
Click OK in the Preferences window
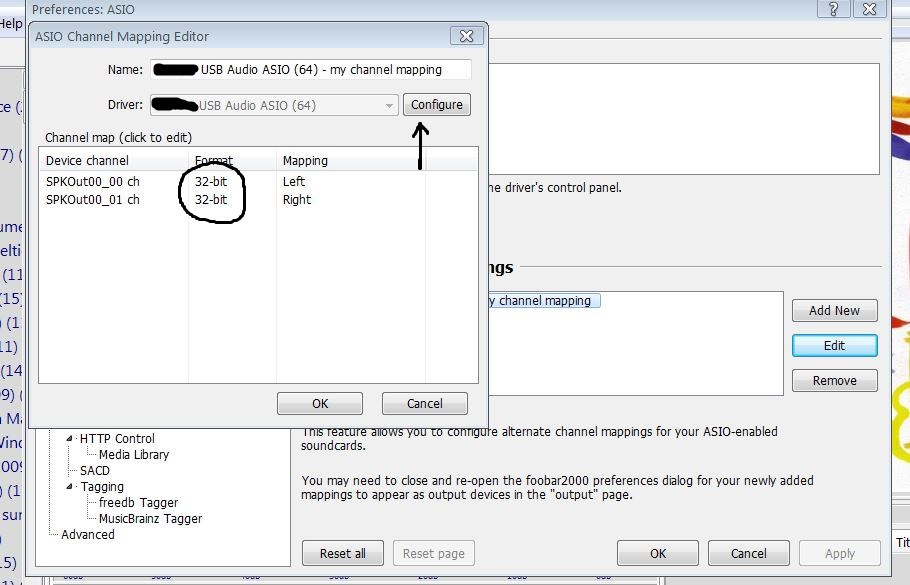658,554
